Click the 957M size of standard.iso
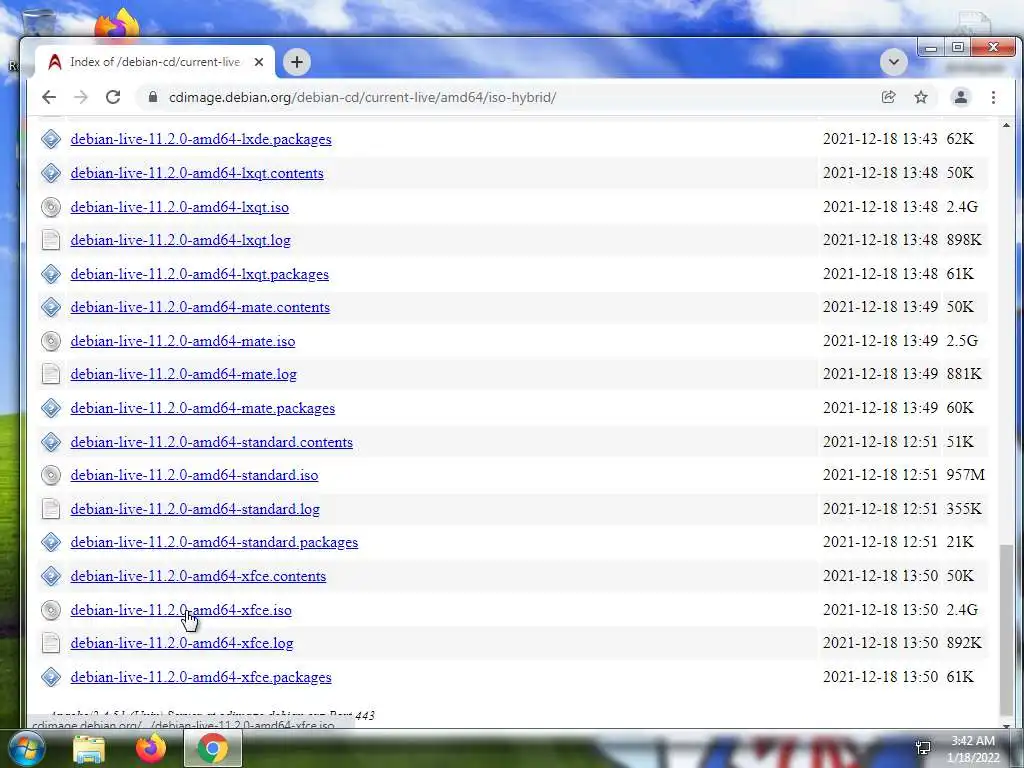This screenshot has width=1024, height=768. [x=965, y=475]
